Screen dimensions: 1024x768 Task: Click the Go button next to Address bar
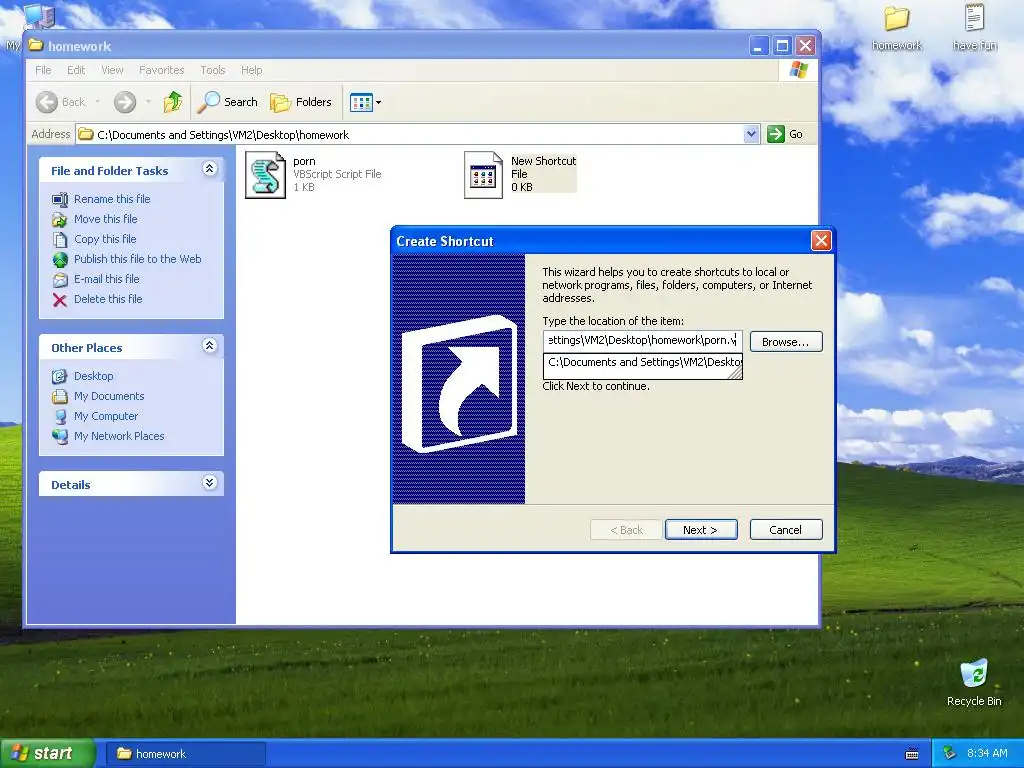point(785,134)
